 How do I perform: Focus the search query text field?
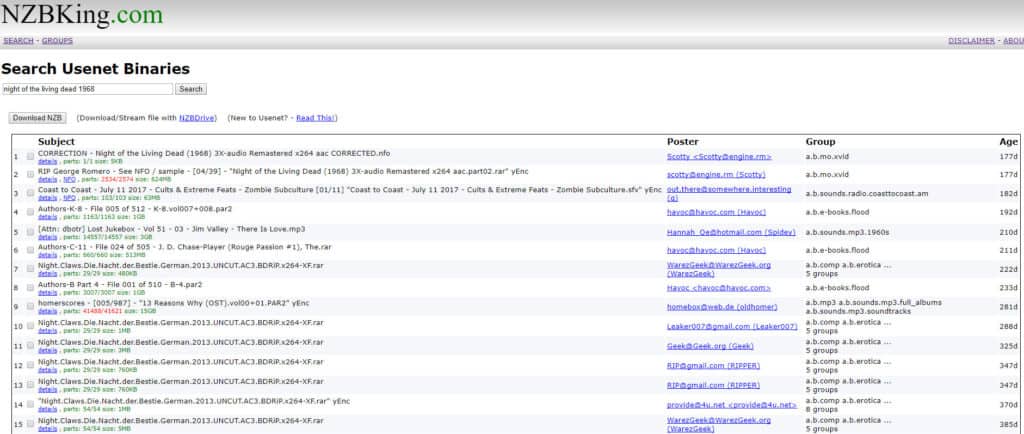(87, 89)
